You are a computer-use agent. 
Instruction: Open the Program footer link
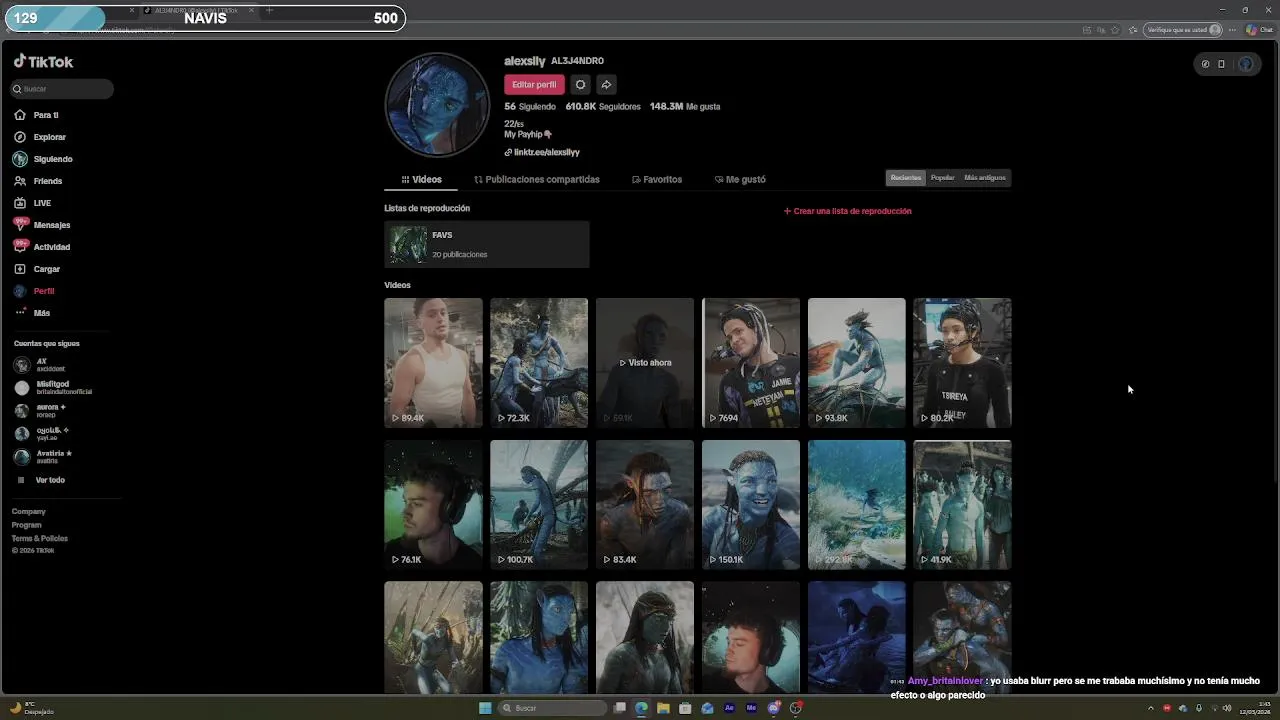(x=26, y=525)
